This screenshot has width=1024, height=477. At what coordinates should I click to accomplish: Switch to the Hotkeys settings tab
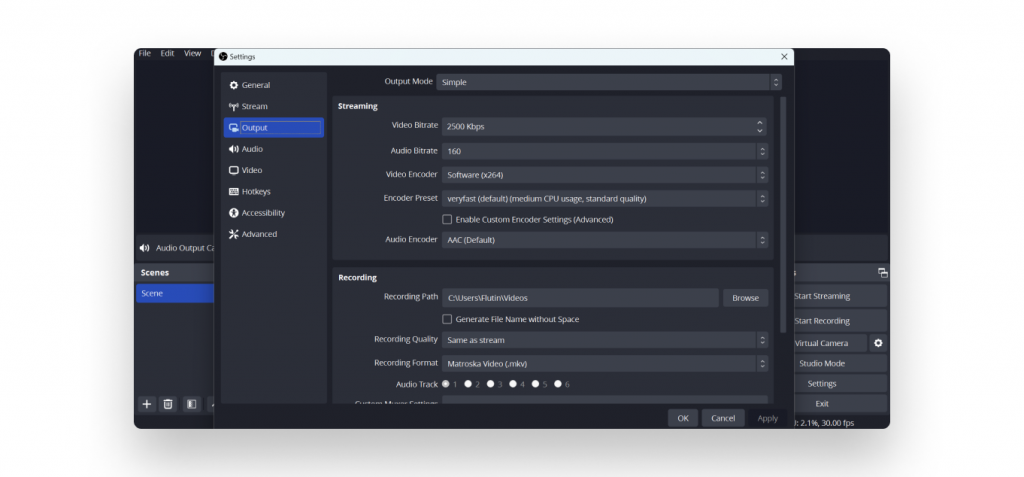274,191
